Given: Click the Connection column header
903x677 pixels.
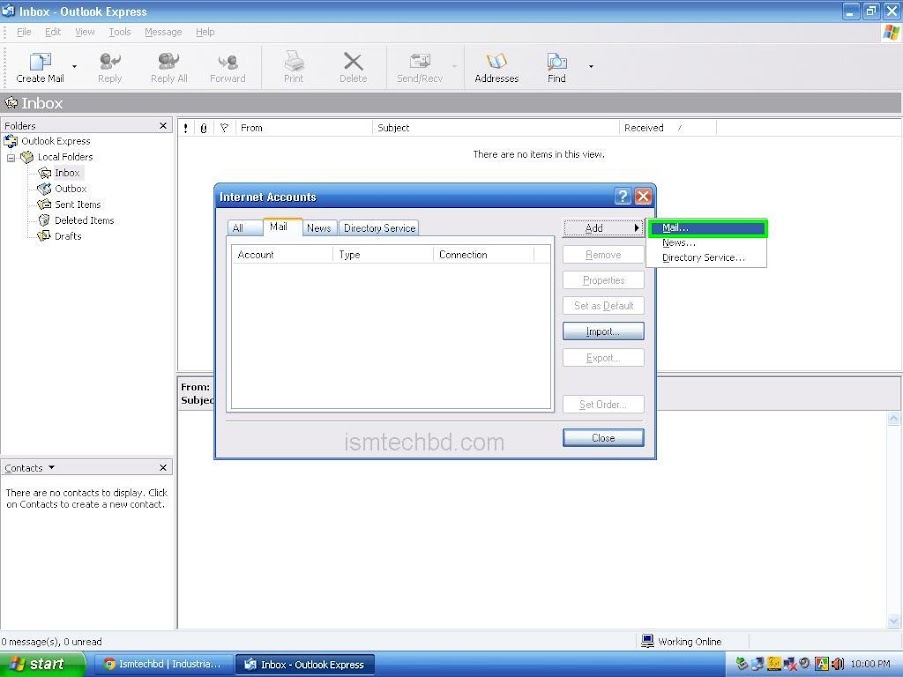Looking at the screenshot, I should coord(484,255).
